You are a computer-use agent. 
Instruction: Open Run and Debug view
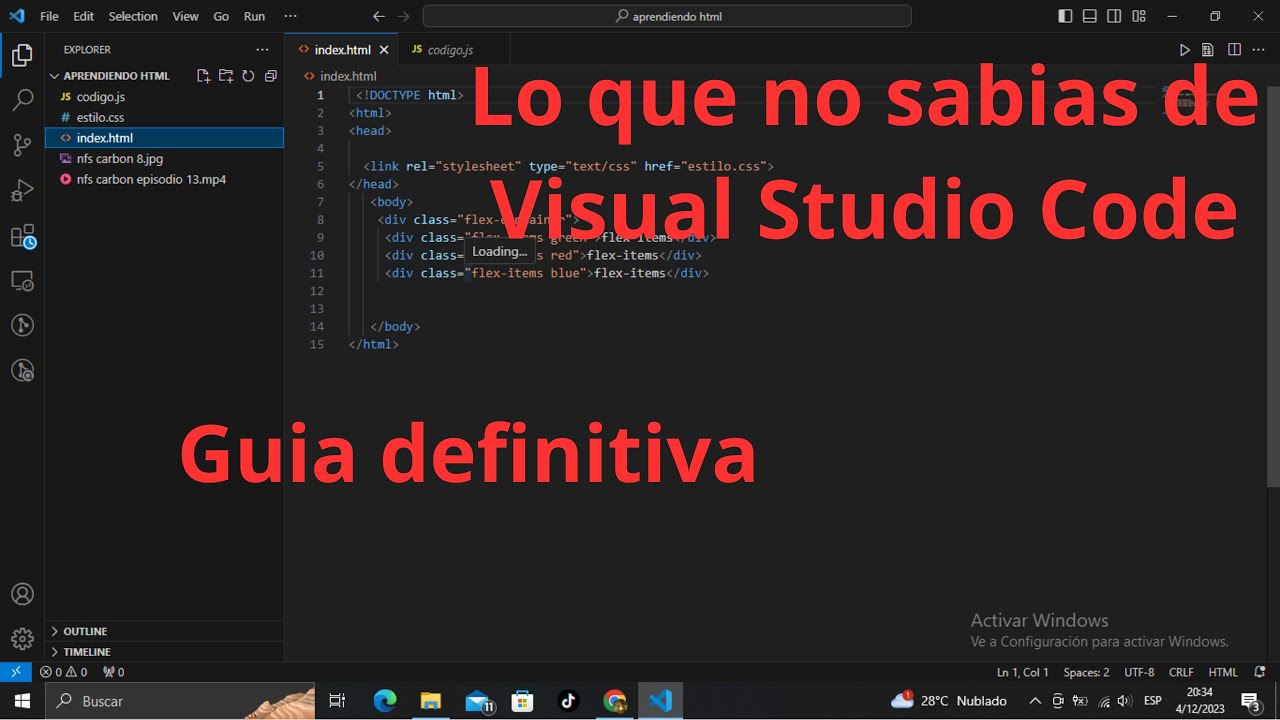coord(22,190)
